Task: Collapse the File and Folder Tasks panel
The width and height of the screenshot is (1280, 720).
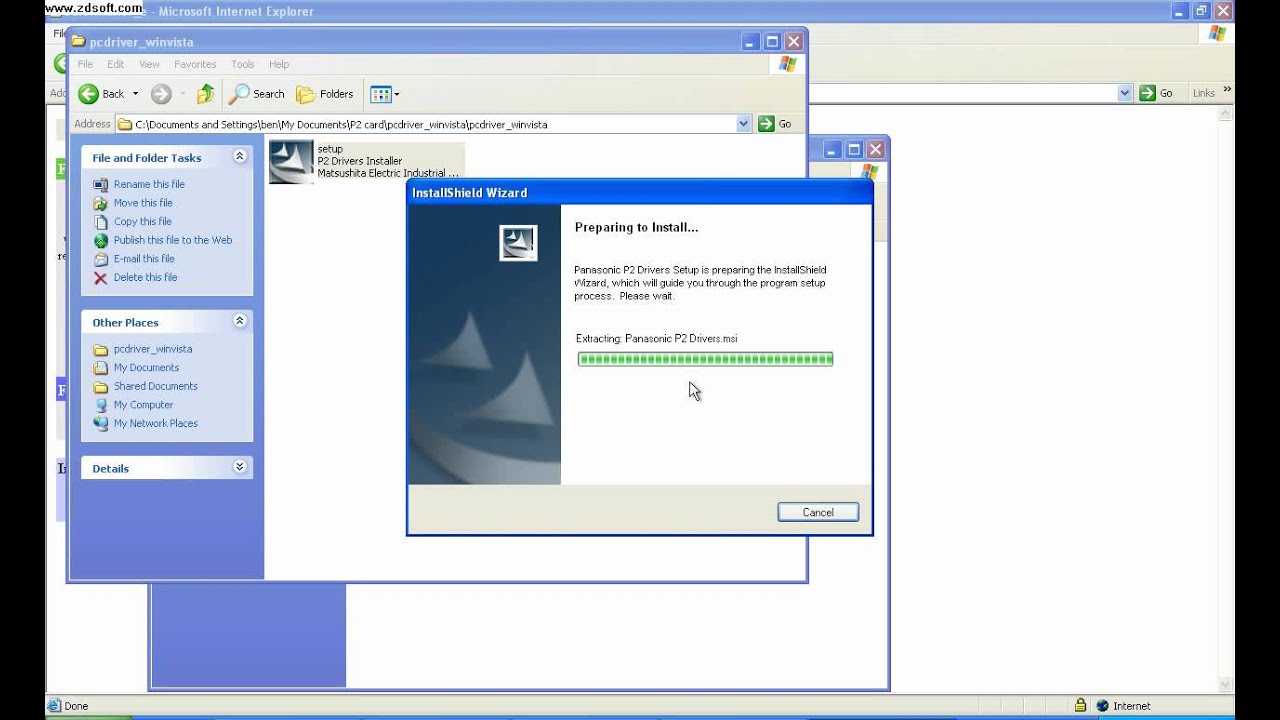Action: pyautogui.click(x=239, y=156)
